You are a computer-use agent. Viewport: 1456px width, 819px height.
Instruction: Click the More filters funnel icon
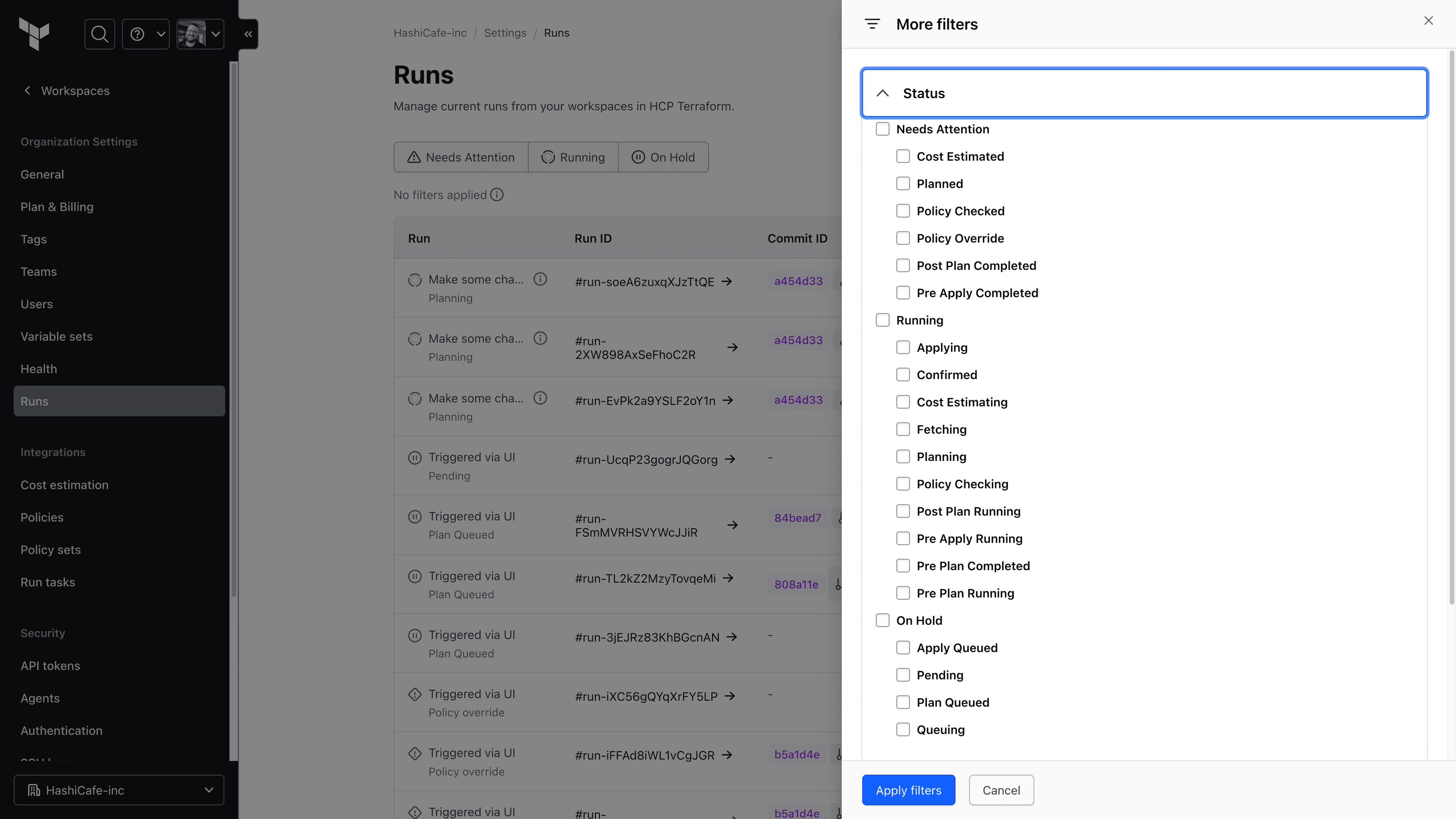pos(873,24)
